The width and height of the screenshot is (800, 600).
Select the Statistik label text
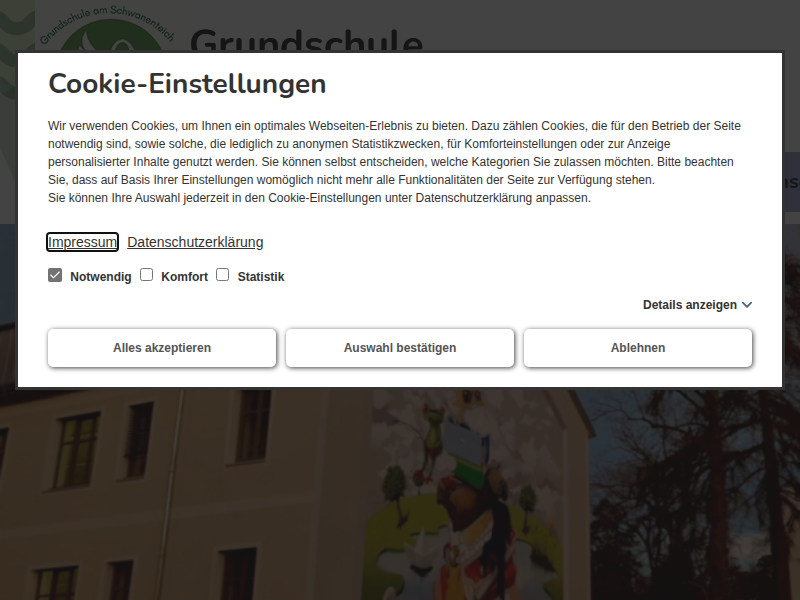[x=261, y=277]
